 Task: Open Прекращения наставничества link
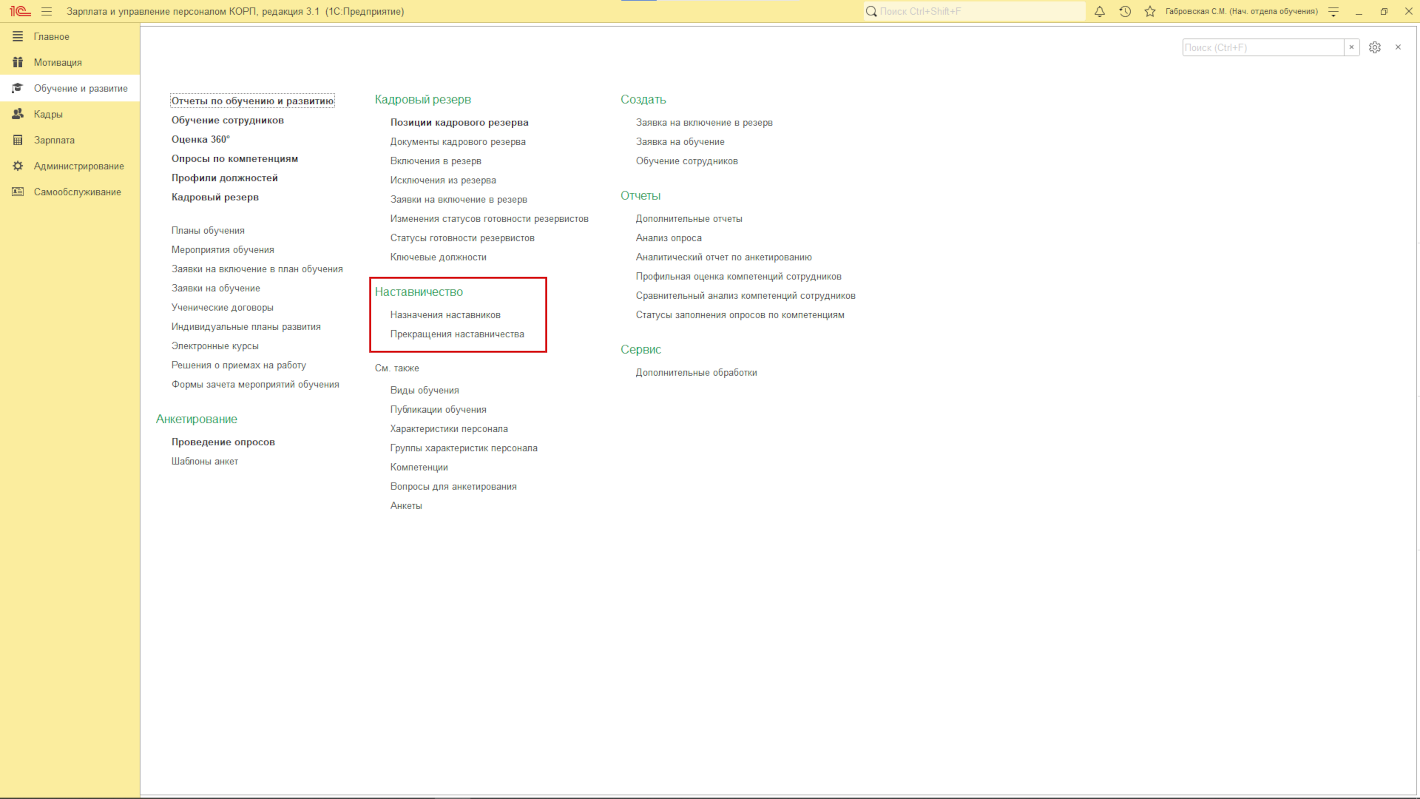tap(457, 334)
